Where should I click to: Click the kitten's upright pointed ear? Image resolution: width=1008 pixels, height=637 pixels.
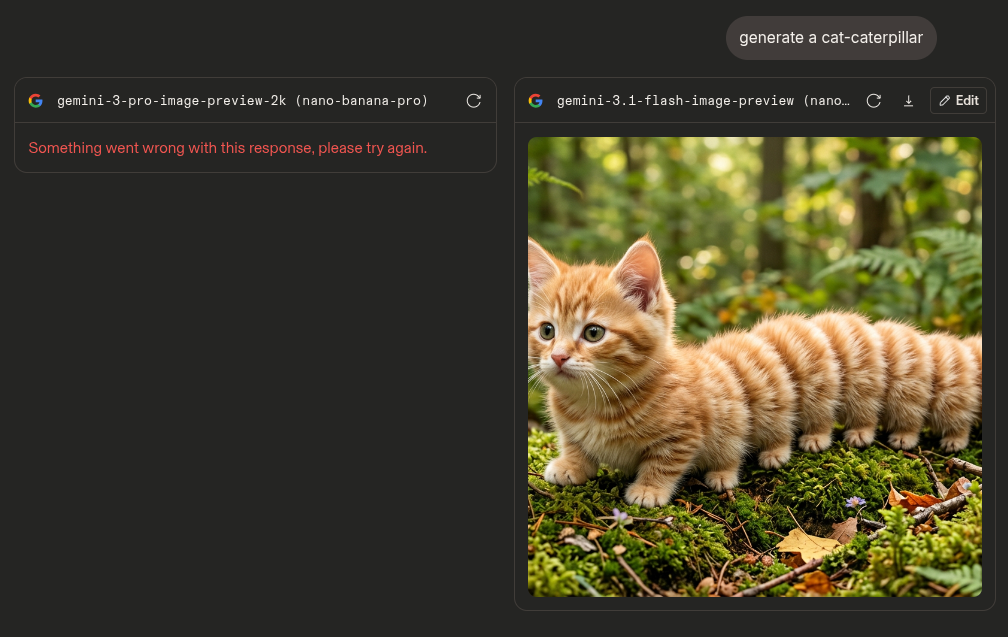[639, 270]
